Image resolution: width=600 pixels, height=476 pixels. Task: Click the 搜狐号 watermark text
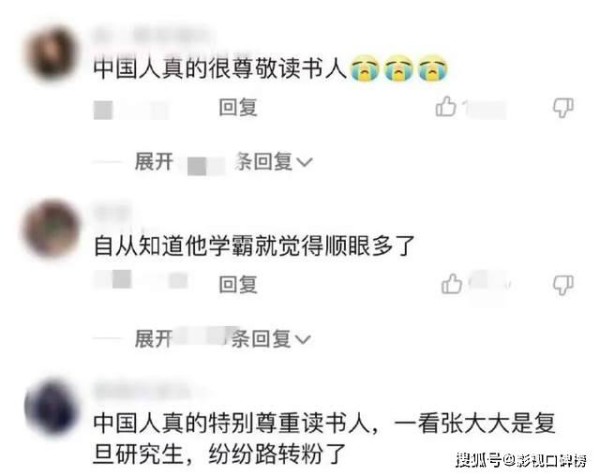478,460
